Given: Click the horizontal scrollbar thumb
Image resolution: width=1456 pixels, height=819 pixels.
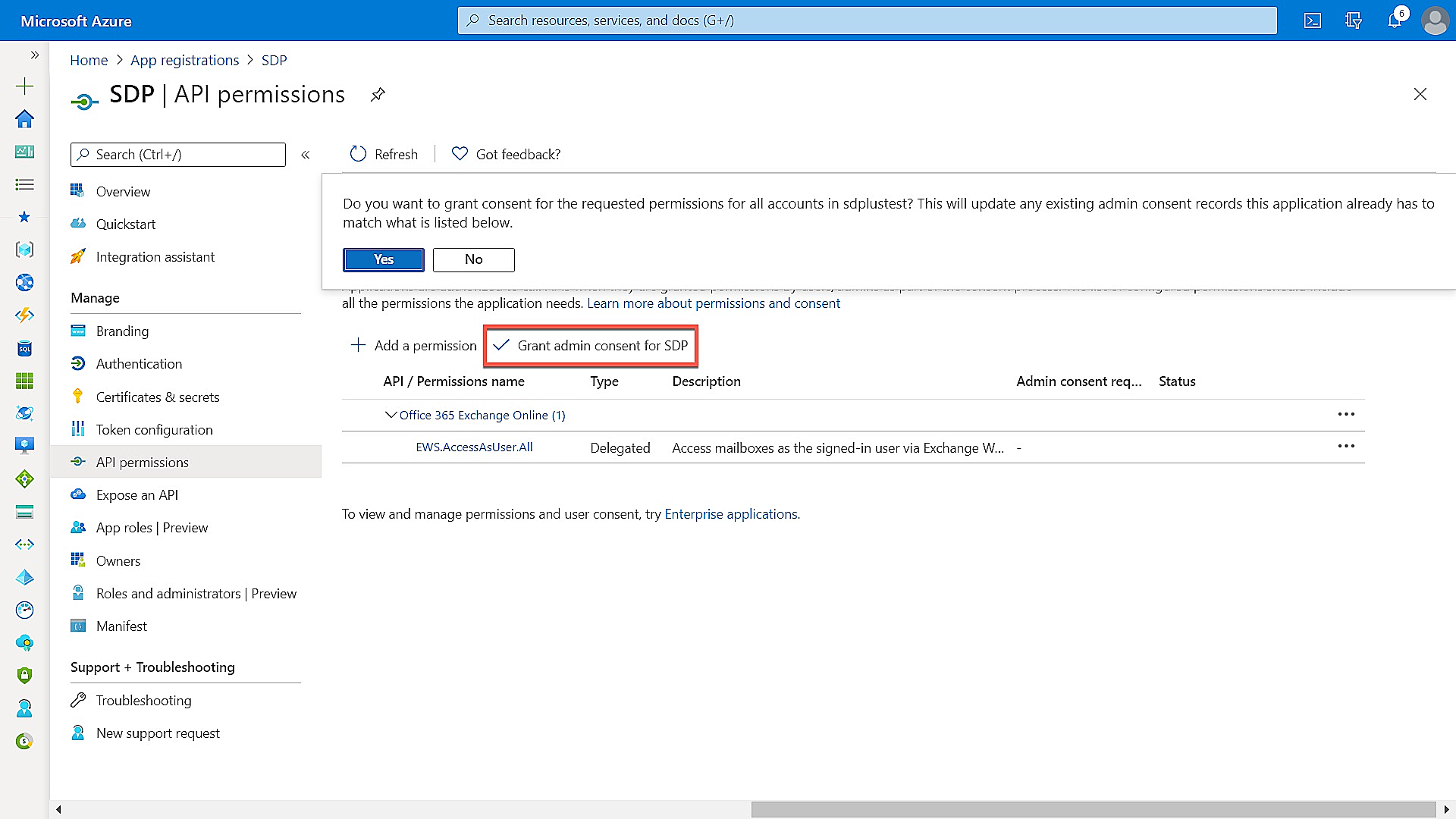Looking at the screenshot, I should click(x=1093, y=809).
